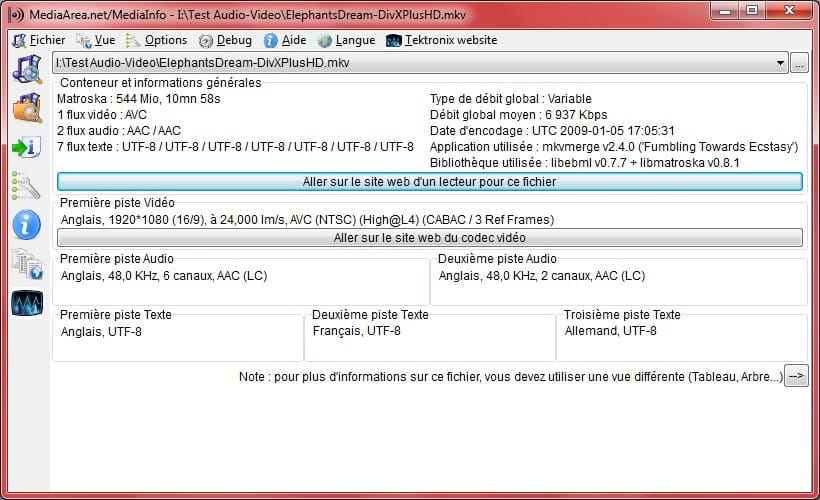Screen dimensions: 820x500
Task: Maximize the MediaInfo window
Action: (x=751, y=10)
